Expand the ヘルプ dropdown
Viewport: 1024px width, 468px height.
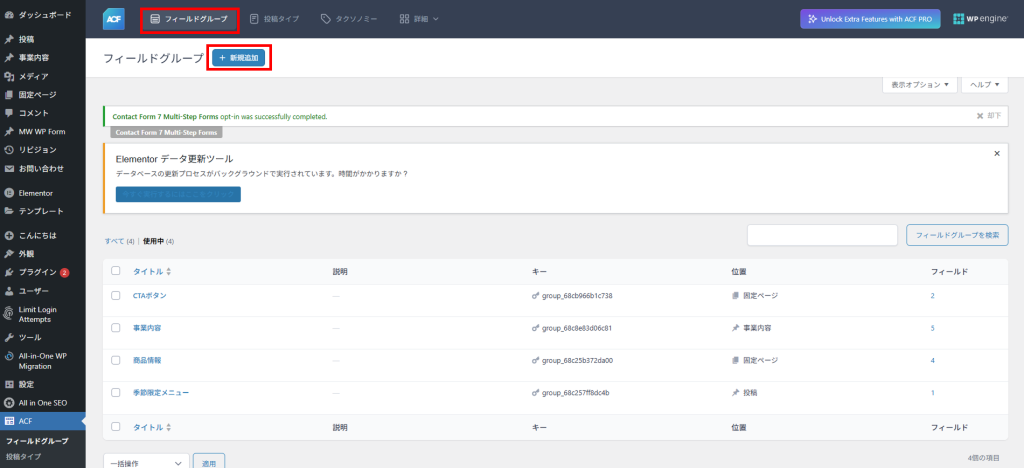[984, 85]
